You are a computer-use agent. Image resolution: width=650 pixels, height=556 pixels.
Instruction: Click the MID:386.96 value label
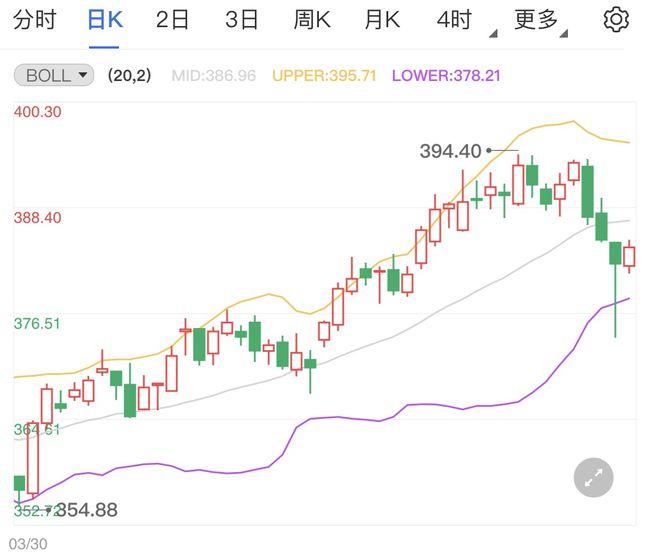point(213,75)
